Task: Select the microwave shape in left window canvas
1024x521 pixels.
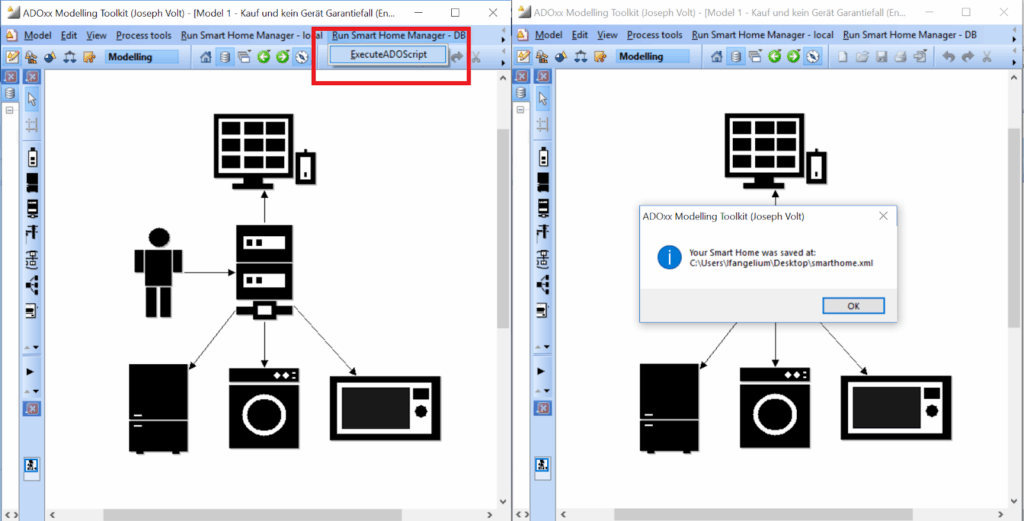Action: [x=385, y=408]
